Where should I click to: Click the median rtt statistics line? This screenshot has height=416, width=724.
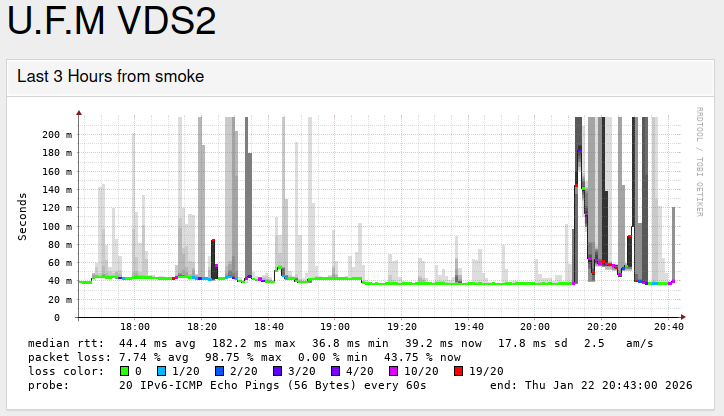click(x=340, y=343)
